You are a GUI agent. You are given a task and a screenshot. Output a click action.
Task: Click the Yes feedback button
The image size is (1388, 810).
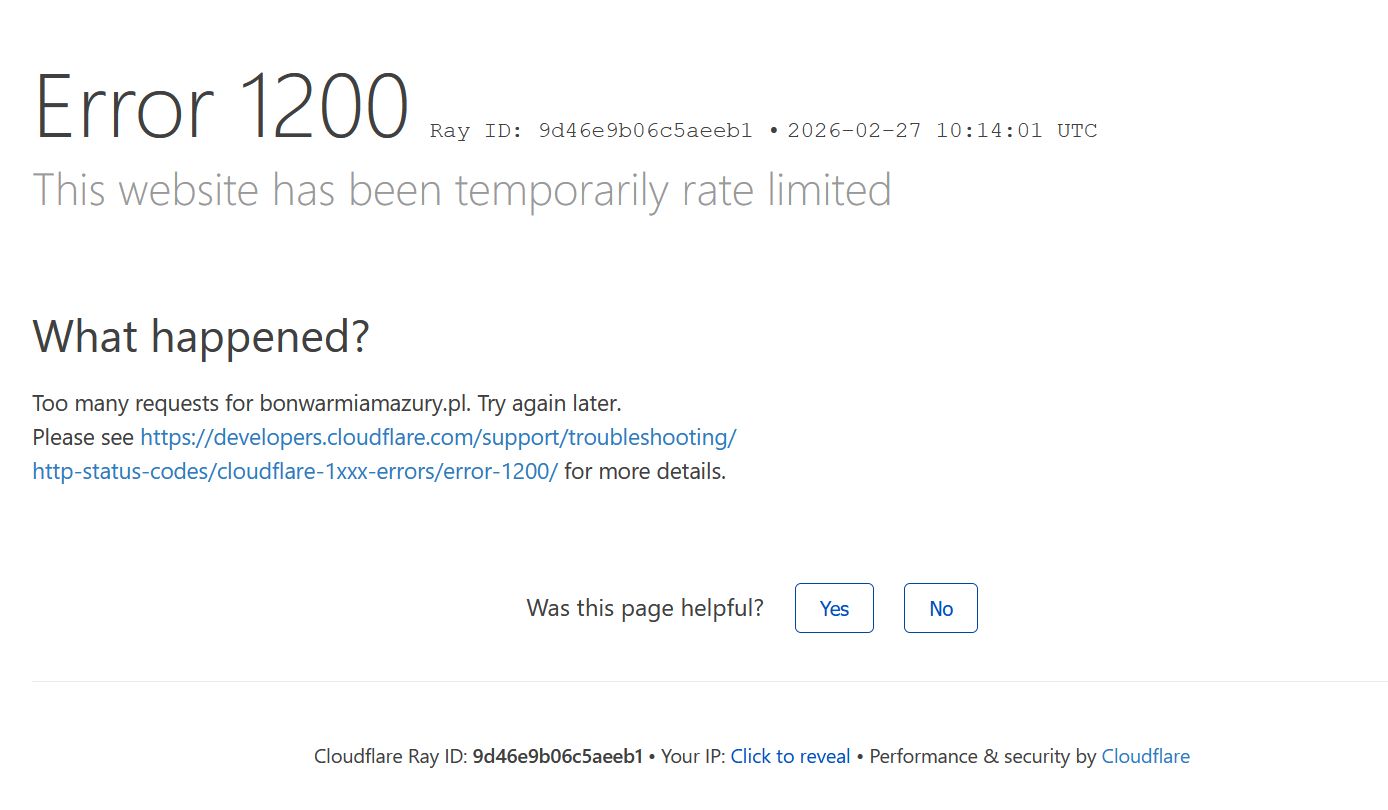point(834,608)
